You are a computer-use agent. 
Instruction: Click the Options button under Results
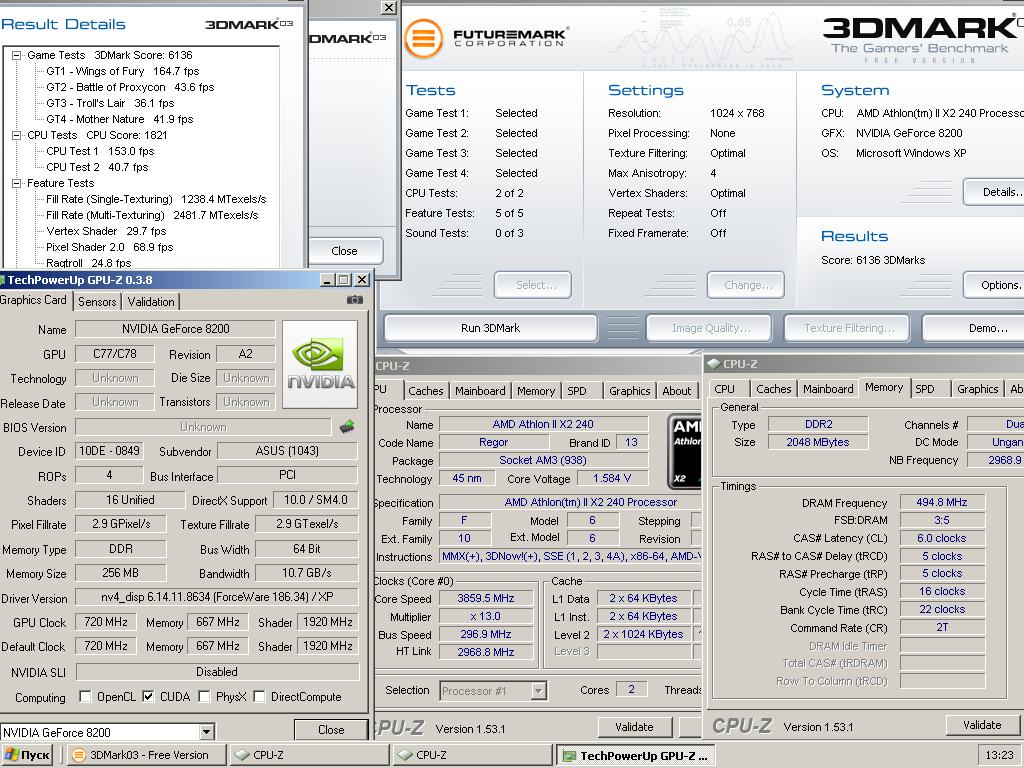pos(994,285)
